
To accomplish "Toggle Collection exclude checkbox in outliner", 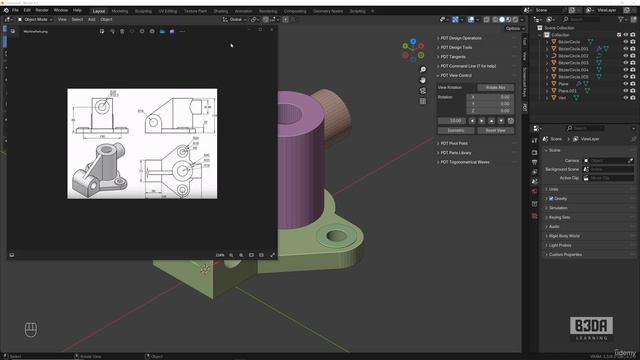I will pyautogui.click(x=619, y=35).
